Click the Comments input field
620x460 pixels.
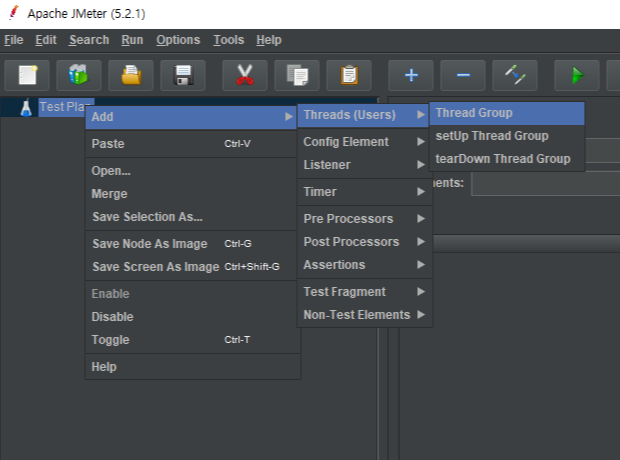coord(546,184)
